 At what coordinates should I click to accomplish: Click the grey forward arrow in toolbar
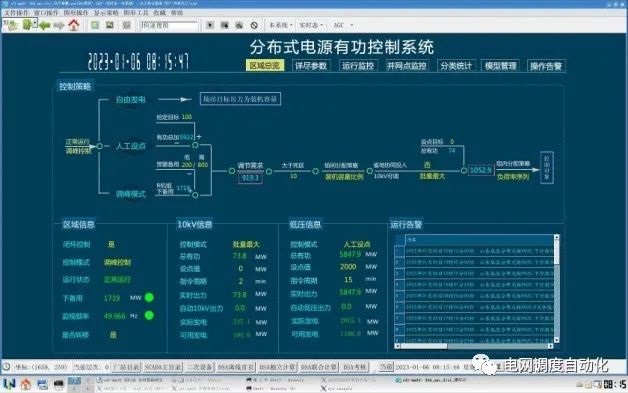pos(59,25)
